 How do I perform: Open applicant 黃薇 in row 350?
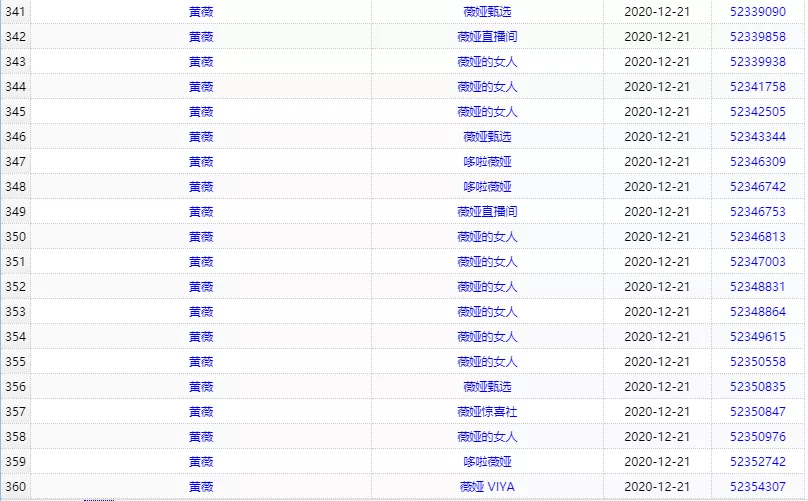[x=201, y=237]
